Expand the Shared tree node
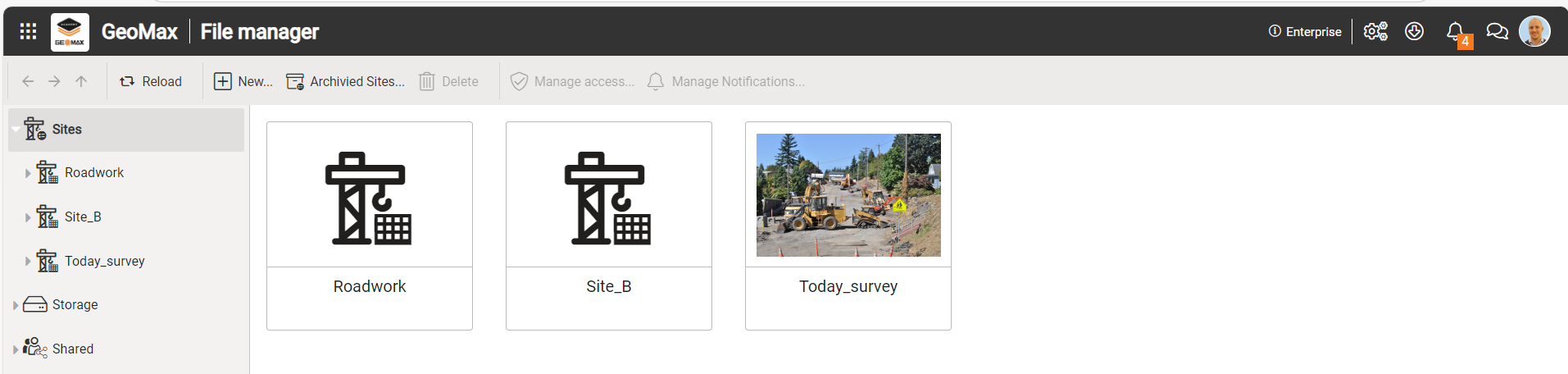Screen dimensions: 1568x374 (16, 349)
